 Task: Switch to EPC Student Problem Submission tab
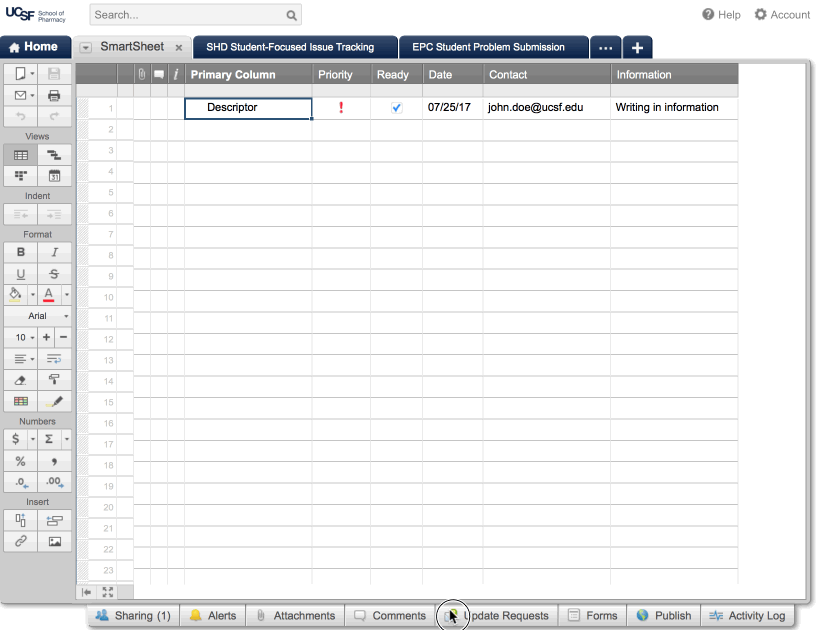pyautogui.click(x=488, y=47)
